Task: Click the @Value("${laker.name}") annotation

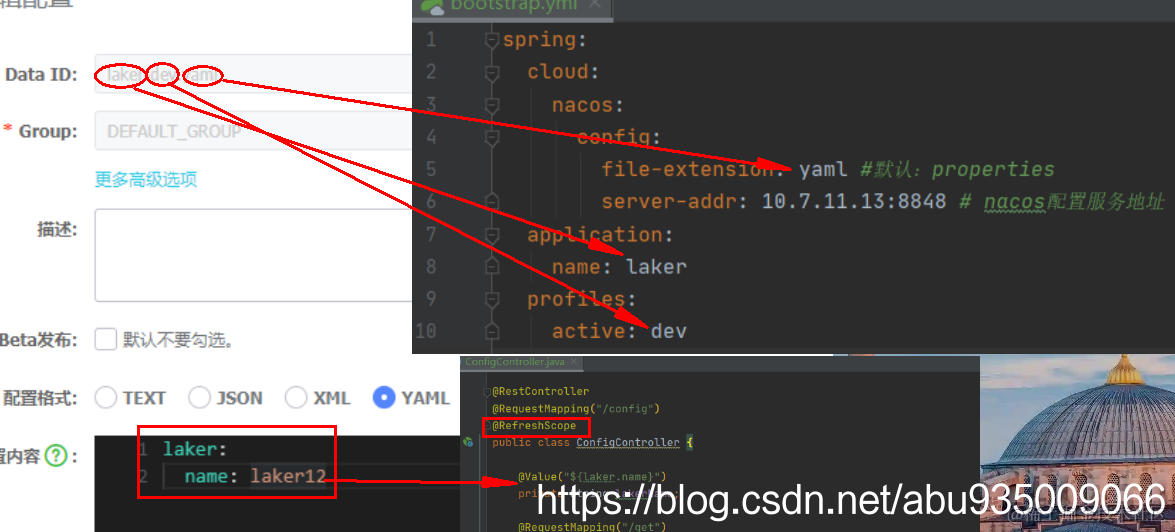Action: click(591, 476)
